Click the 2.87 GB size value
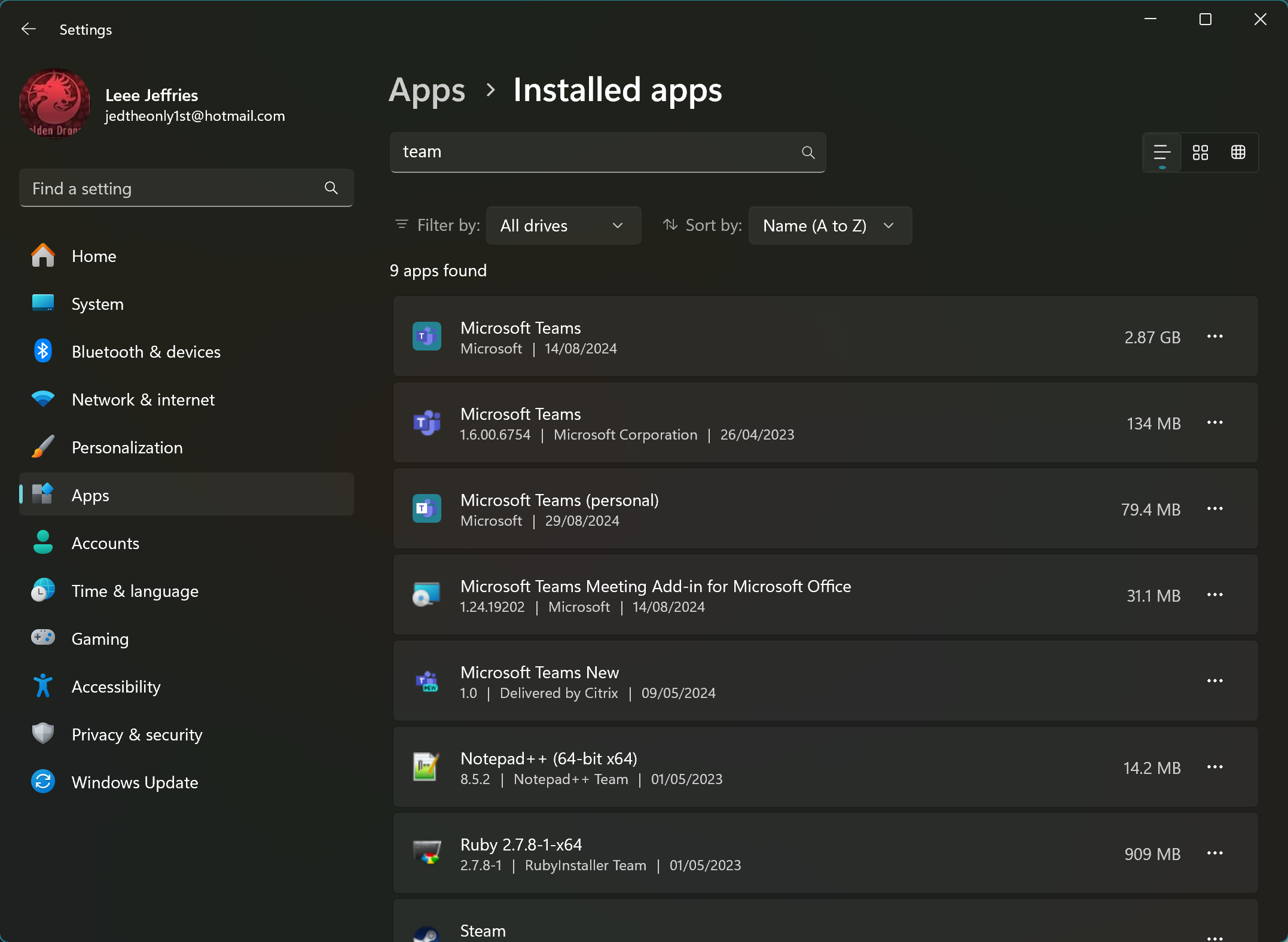 click(x=1152, y=337)
